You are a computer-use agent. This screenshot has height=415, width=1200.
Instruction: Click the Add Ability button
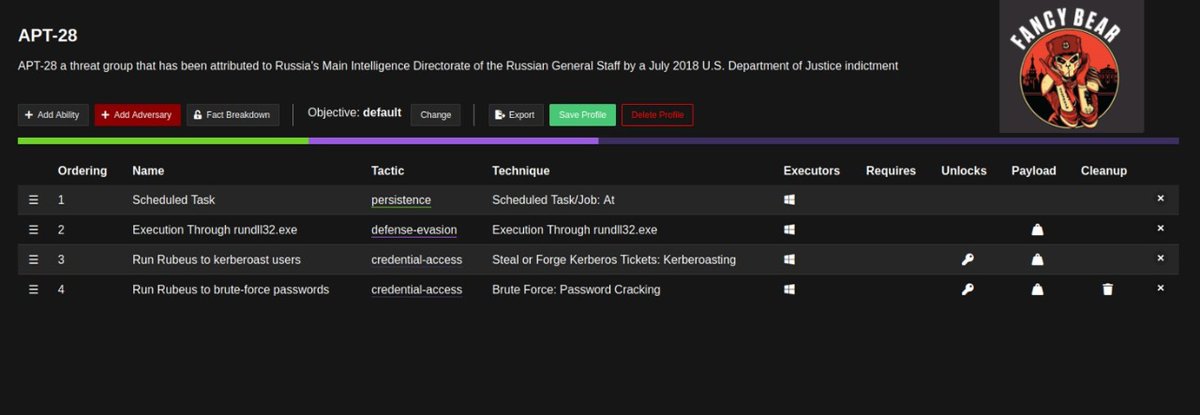point(53,115)
